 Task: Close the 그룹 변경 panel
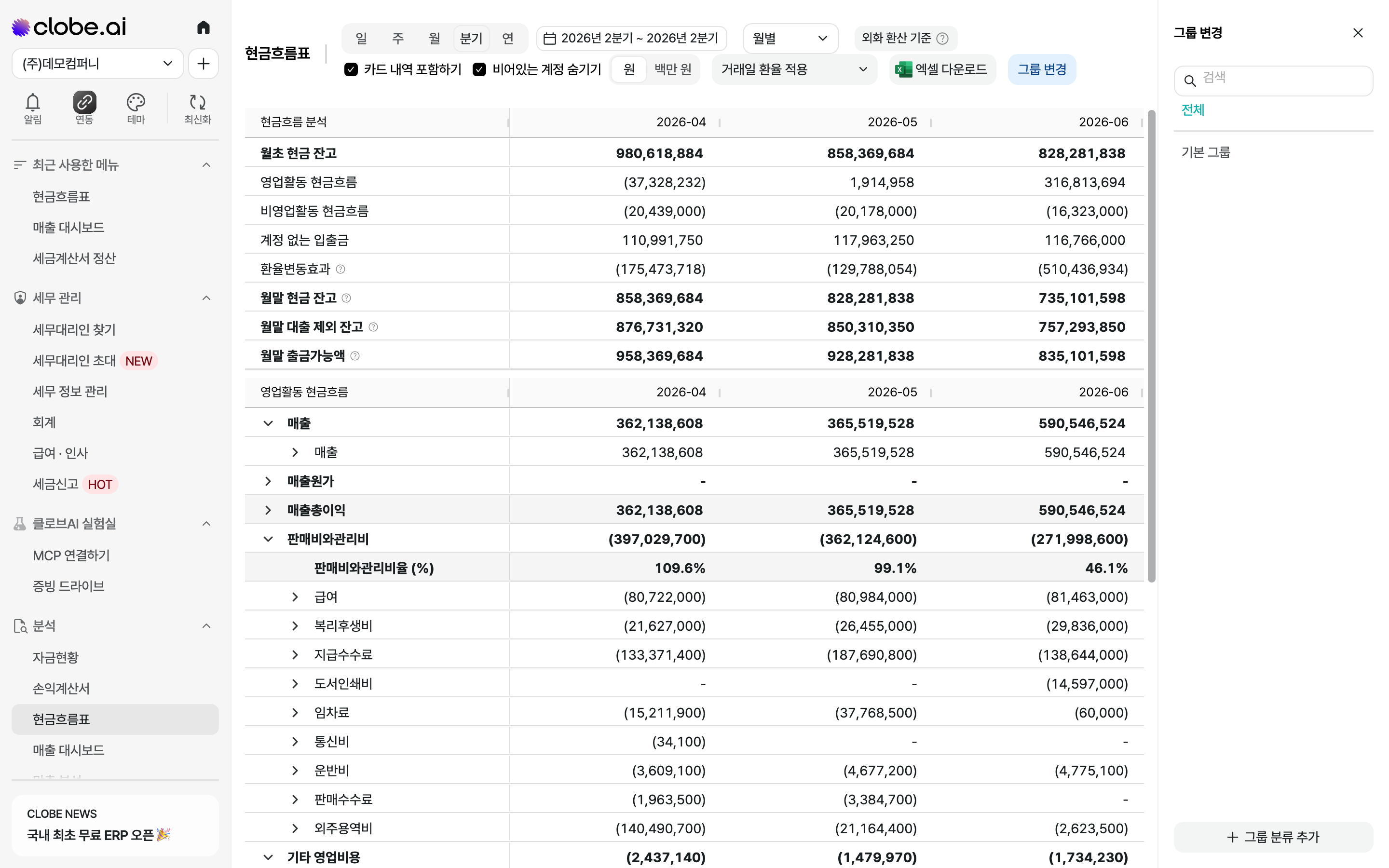tap(1358, 33)
